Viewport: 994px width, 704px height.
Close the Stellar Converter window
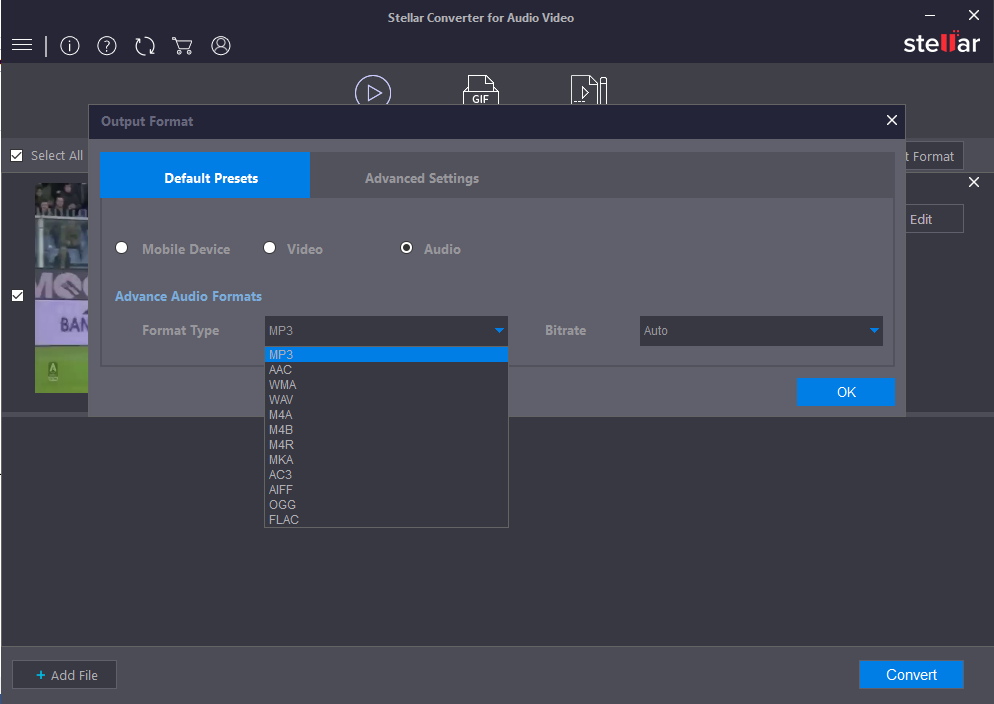(974, 15)
